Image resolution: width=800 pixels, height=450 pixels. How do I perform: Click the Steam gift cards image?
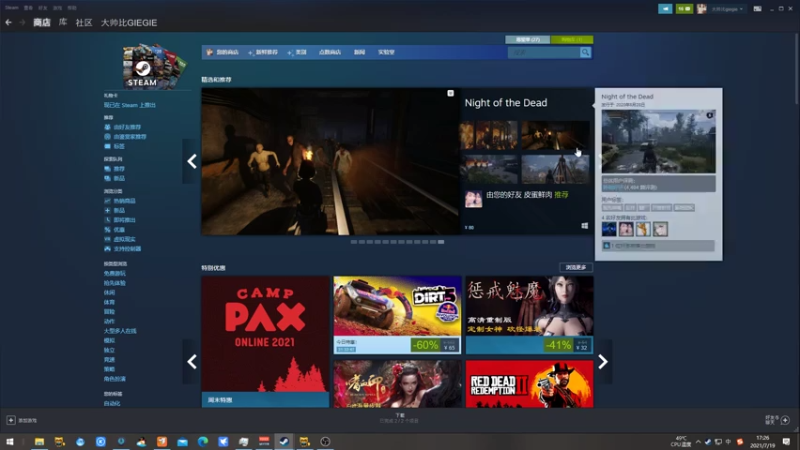pyautogui.click(x=153, y=66)
